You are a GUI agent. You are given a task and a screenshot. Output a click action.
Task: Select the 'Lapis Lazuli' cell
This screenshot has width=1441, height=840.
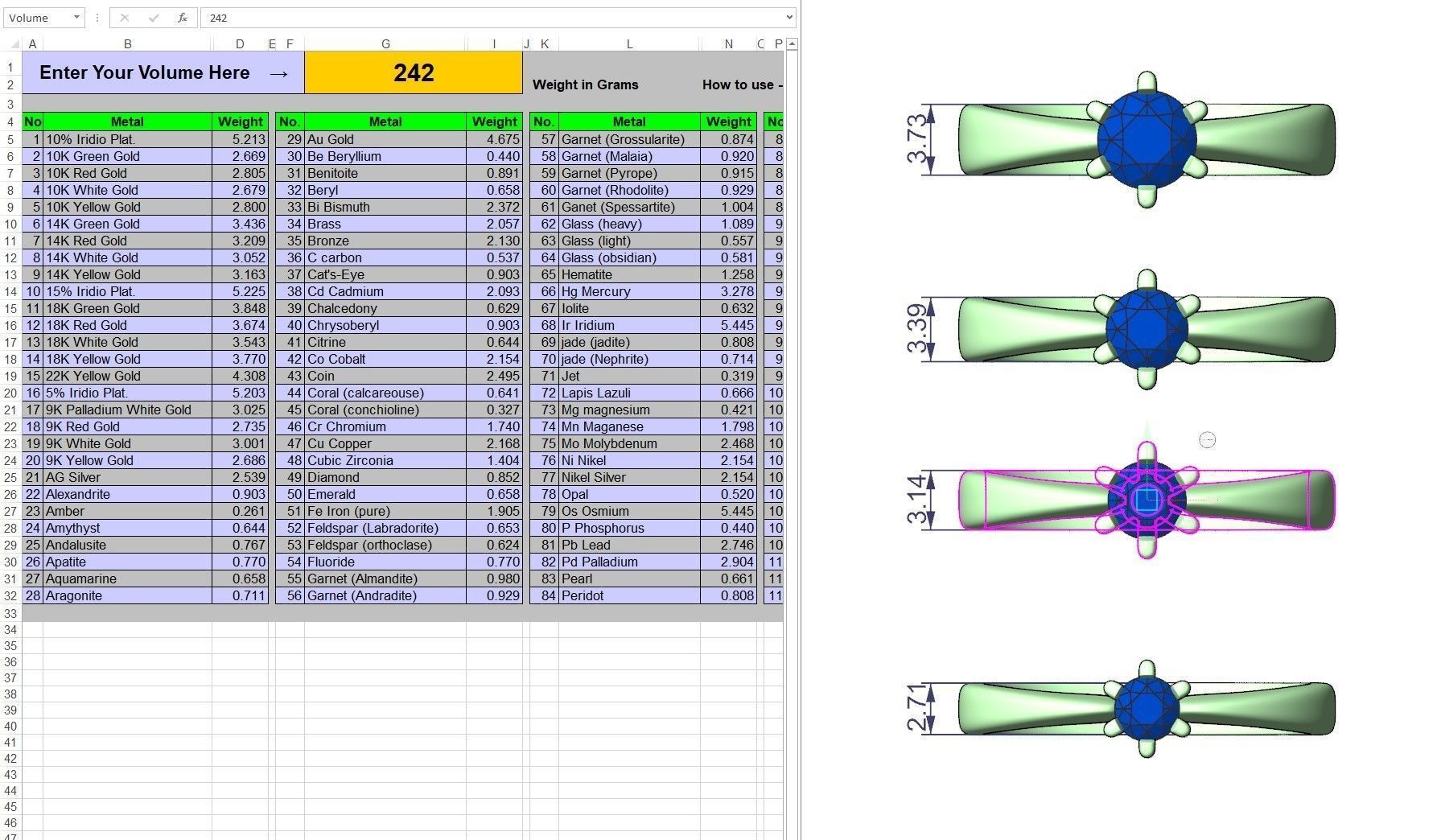point(629,393)
